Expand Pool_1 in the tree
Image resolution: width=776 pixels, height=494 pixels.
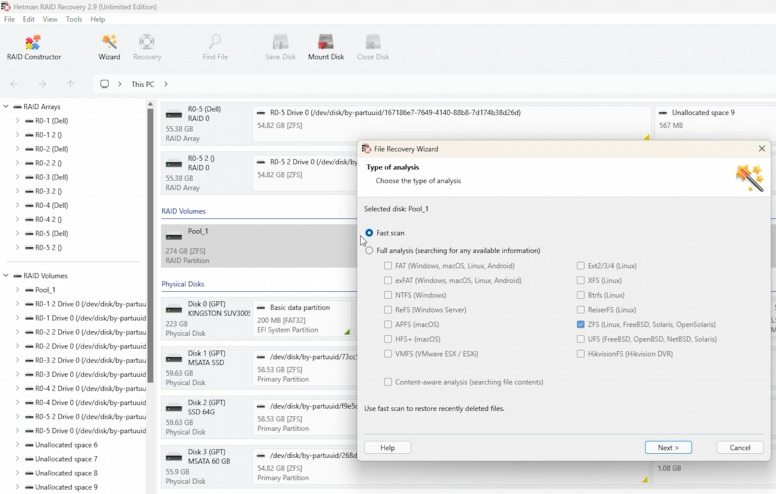click(x=17, y=290)
